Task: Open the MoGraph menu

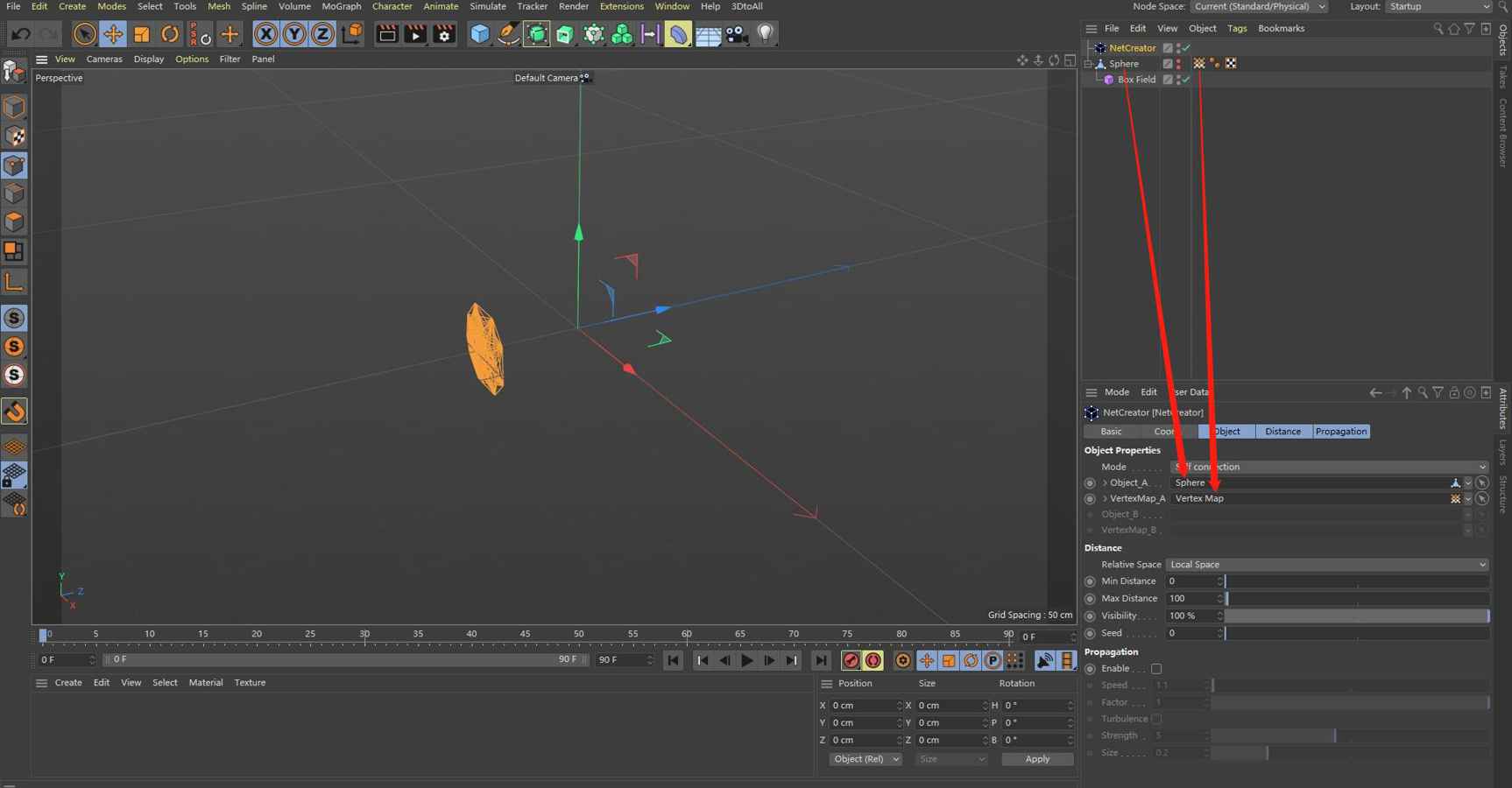Action: pos(341,6)
